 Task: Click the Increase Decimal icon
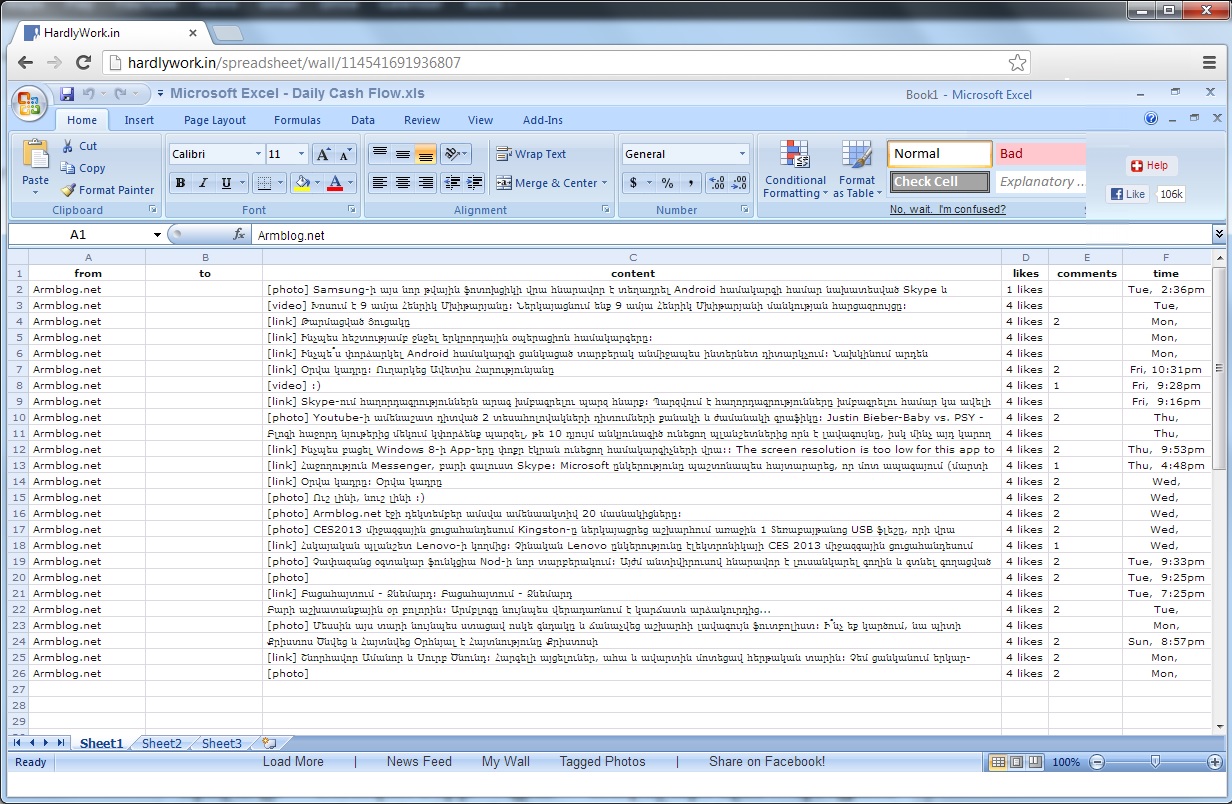716,183
